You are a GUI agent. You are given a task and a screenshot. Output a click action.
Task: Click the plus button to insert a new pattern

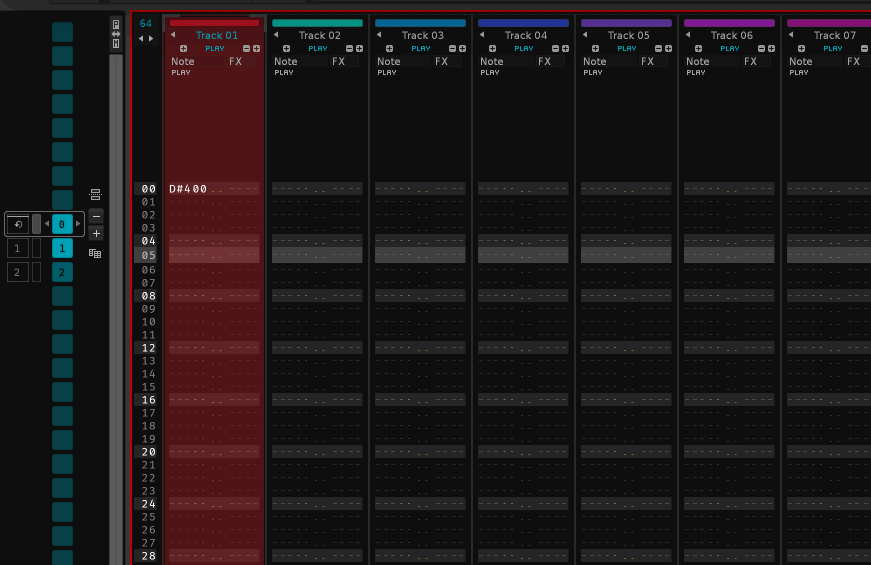pos(96,233)
